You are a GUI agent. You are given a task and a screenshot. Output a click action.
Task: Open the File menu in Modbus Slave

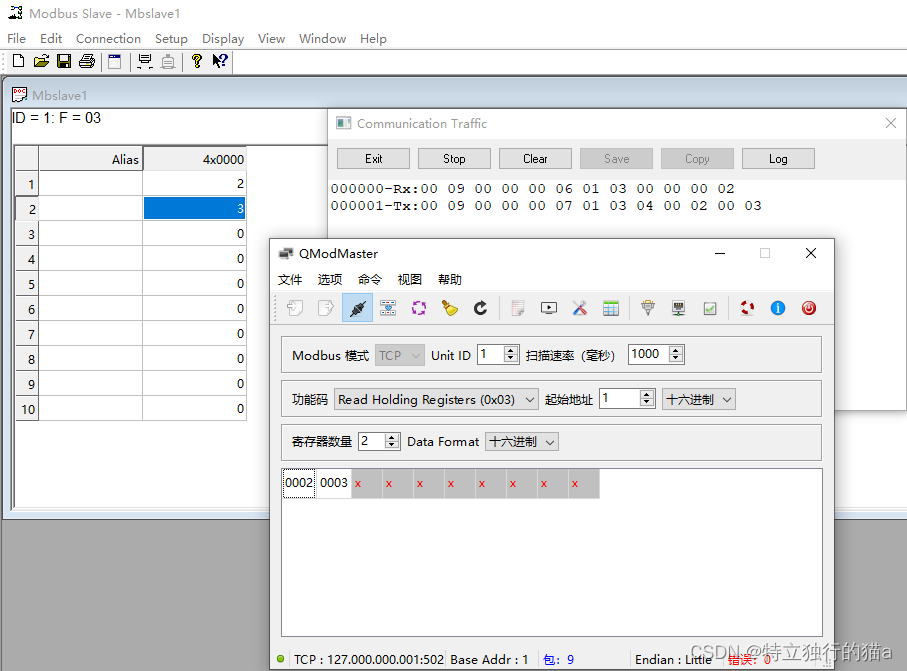click(16, 39)
